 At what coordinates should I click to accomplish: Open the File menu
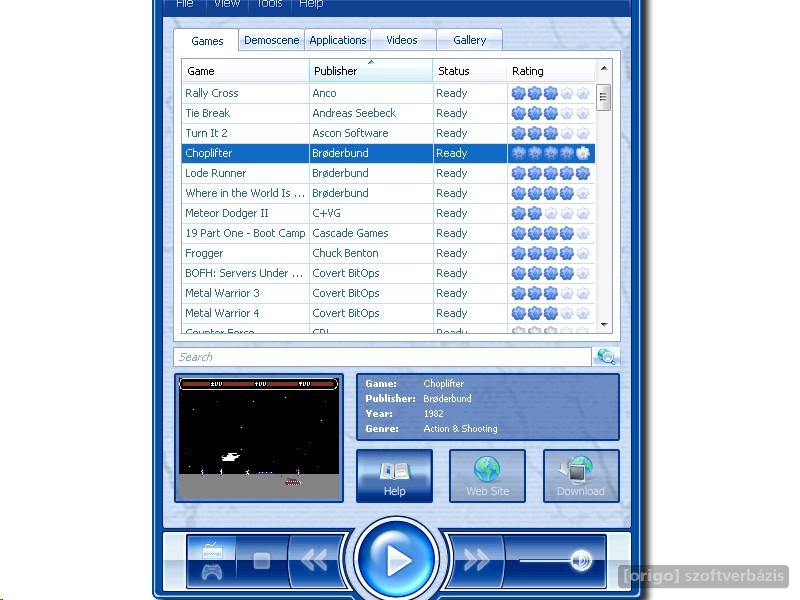185,4
